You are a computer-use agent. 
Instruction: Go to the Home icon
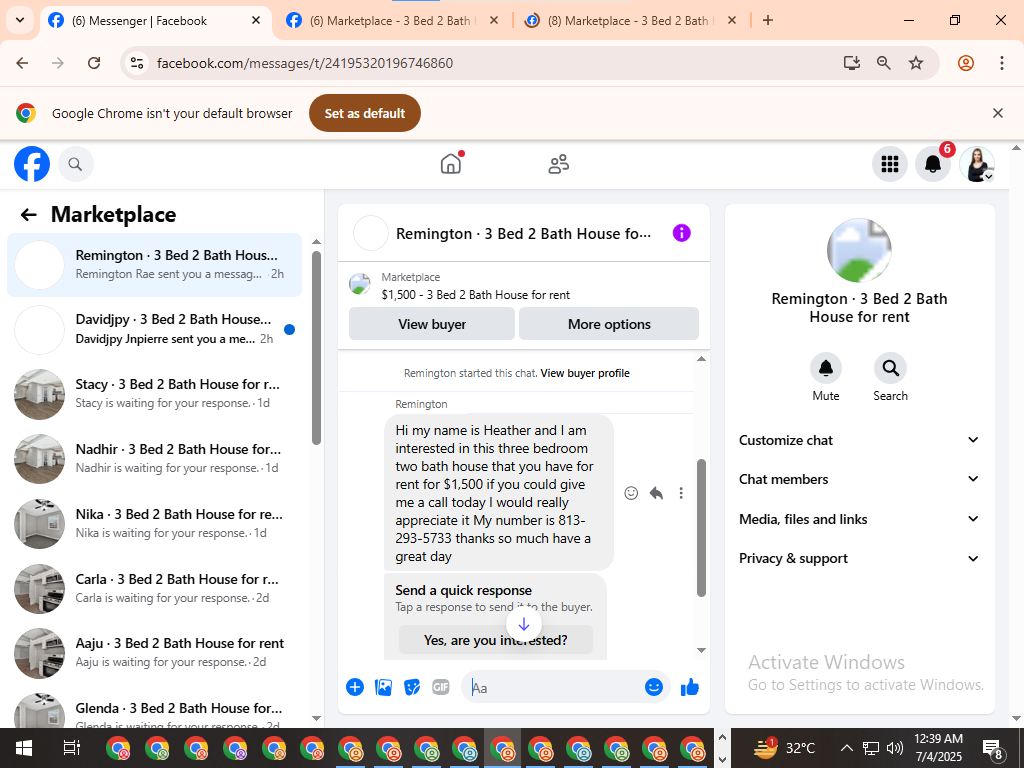click(x=451, y=163)
